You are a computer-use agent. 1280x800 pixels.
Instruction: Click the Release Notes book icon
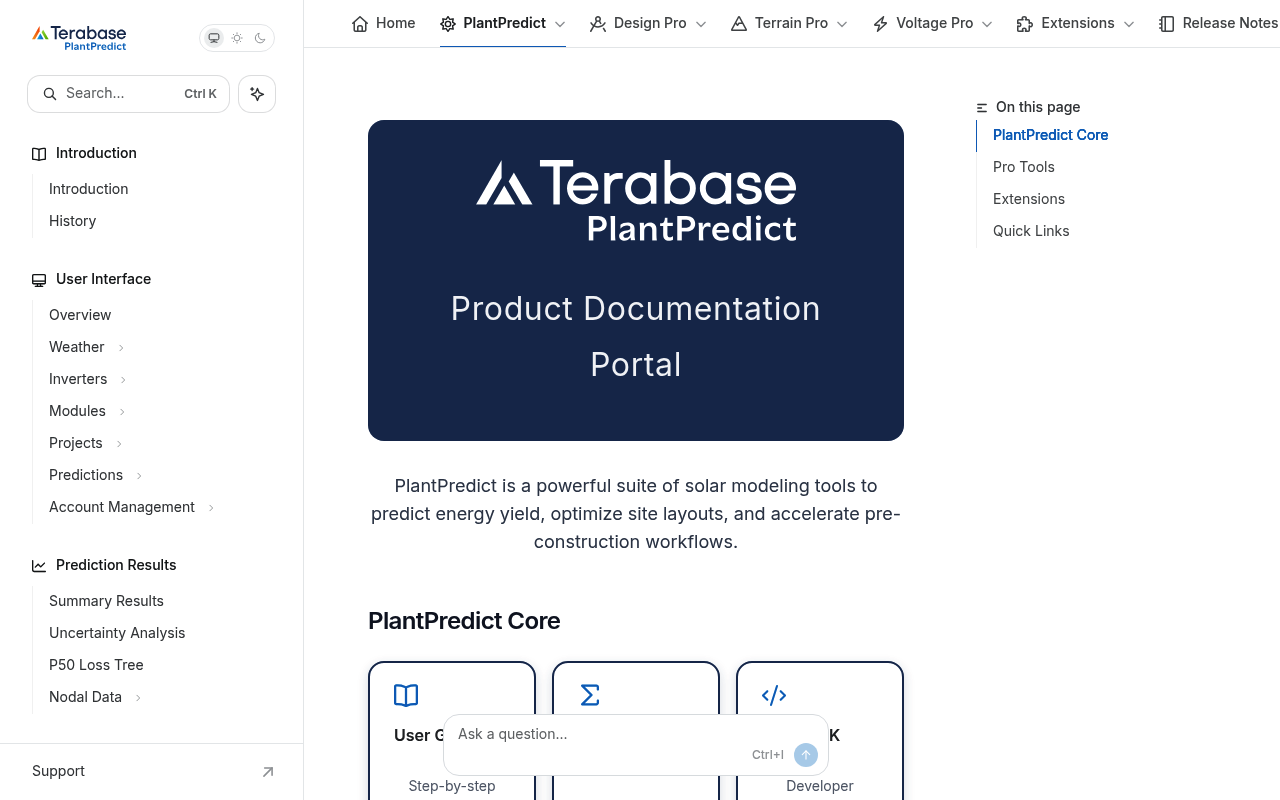1166,24
